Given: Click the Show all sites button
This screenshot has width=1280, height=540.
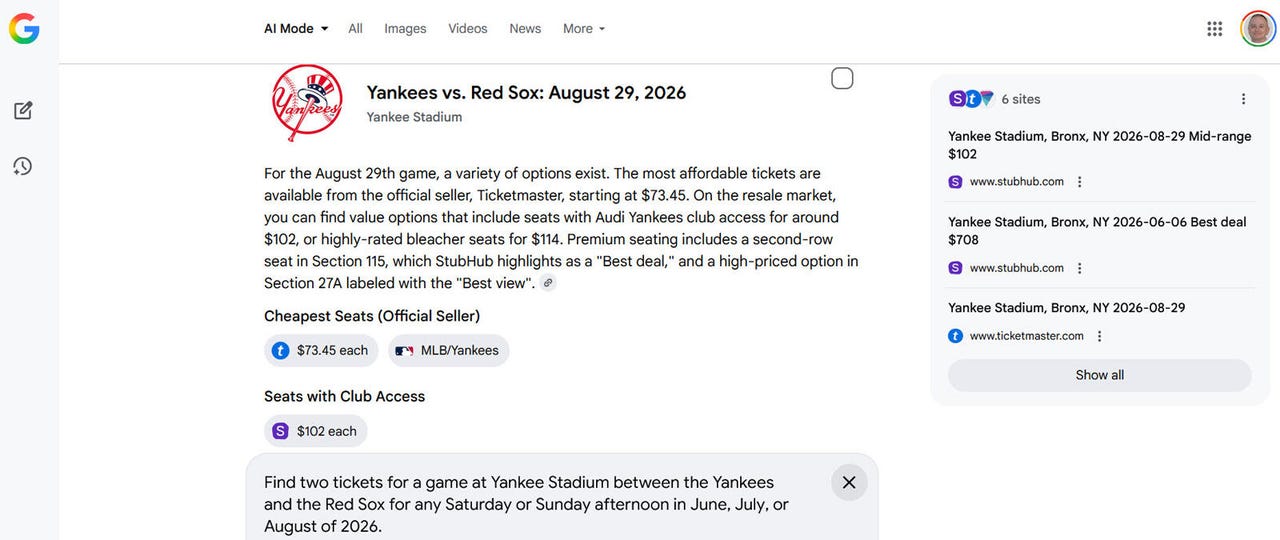Looking at the screenshot, I should (x=1099, y=375).
